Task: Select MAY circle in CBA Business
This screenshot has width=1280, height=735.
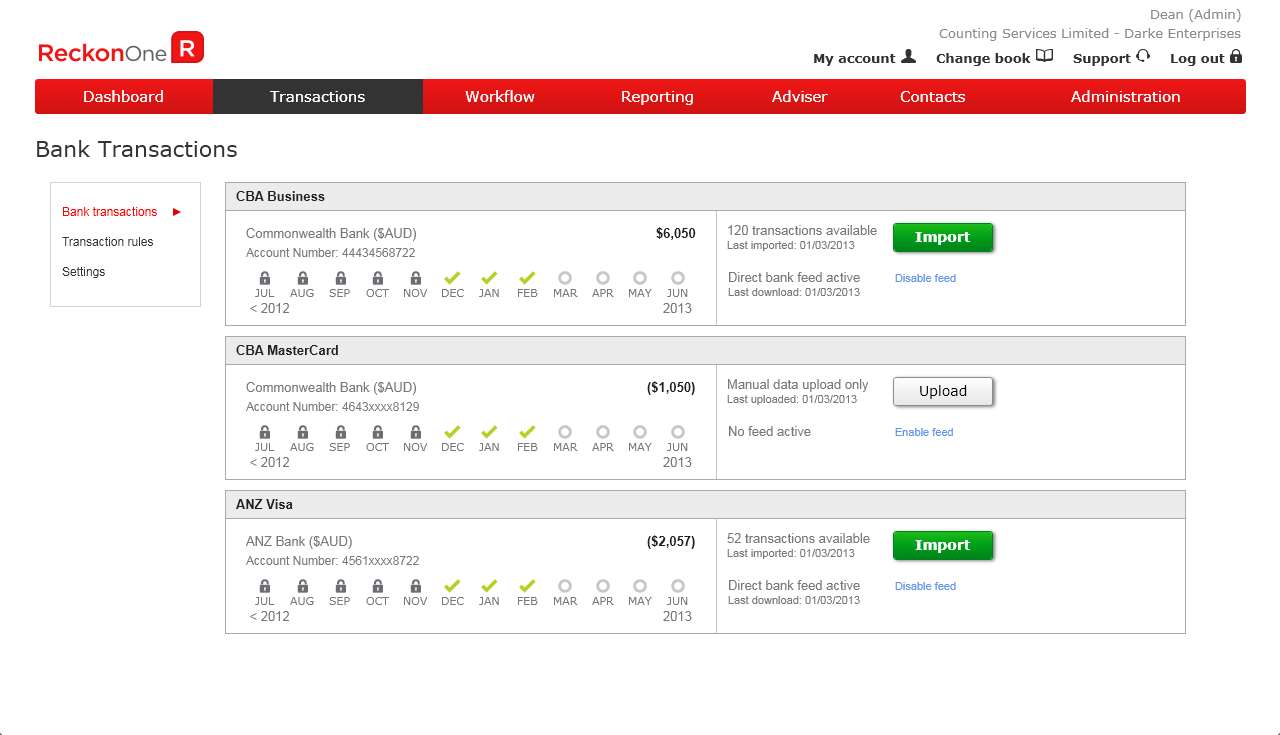Action: pyautogui.click(x=640, y=278)
